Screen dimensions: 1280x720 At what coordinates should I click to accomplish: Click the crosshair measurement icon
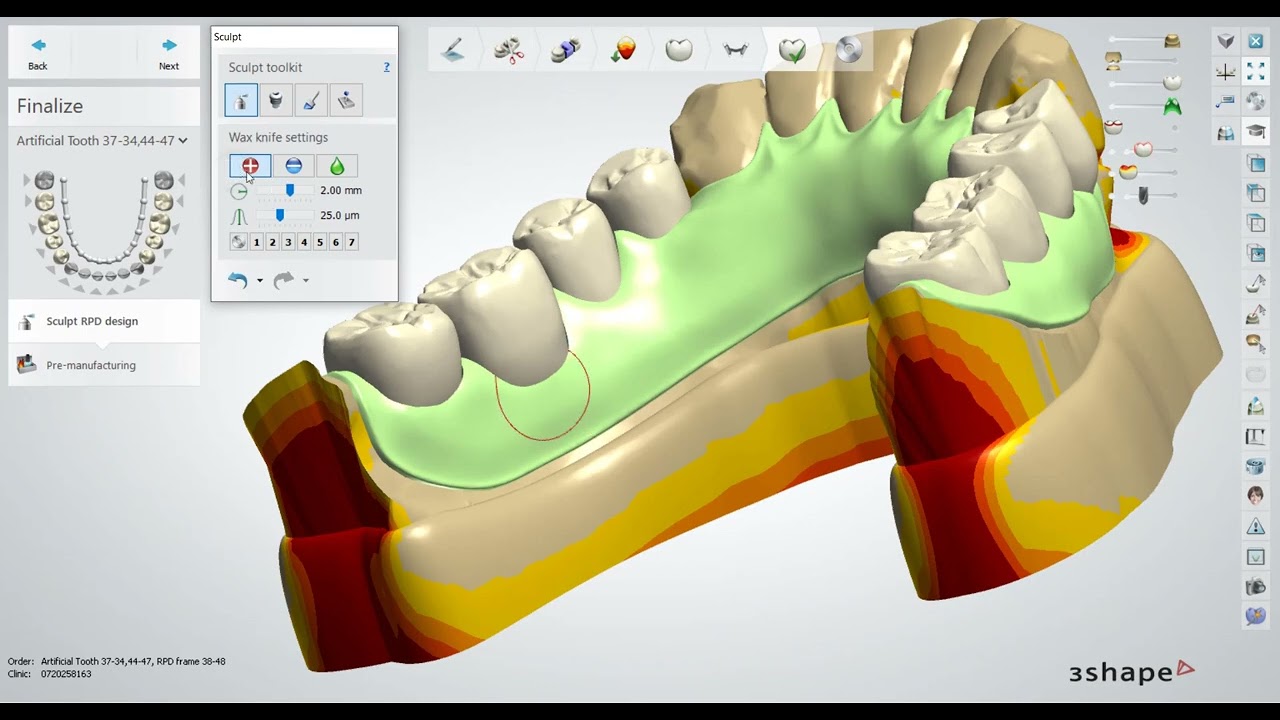pos(1226,72)
